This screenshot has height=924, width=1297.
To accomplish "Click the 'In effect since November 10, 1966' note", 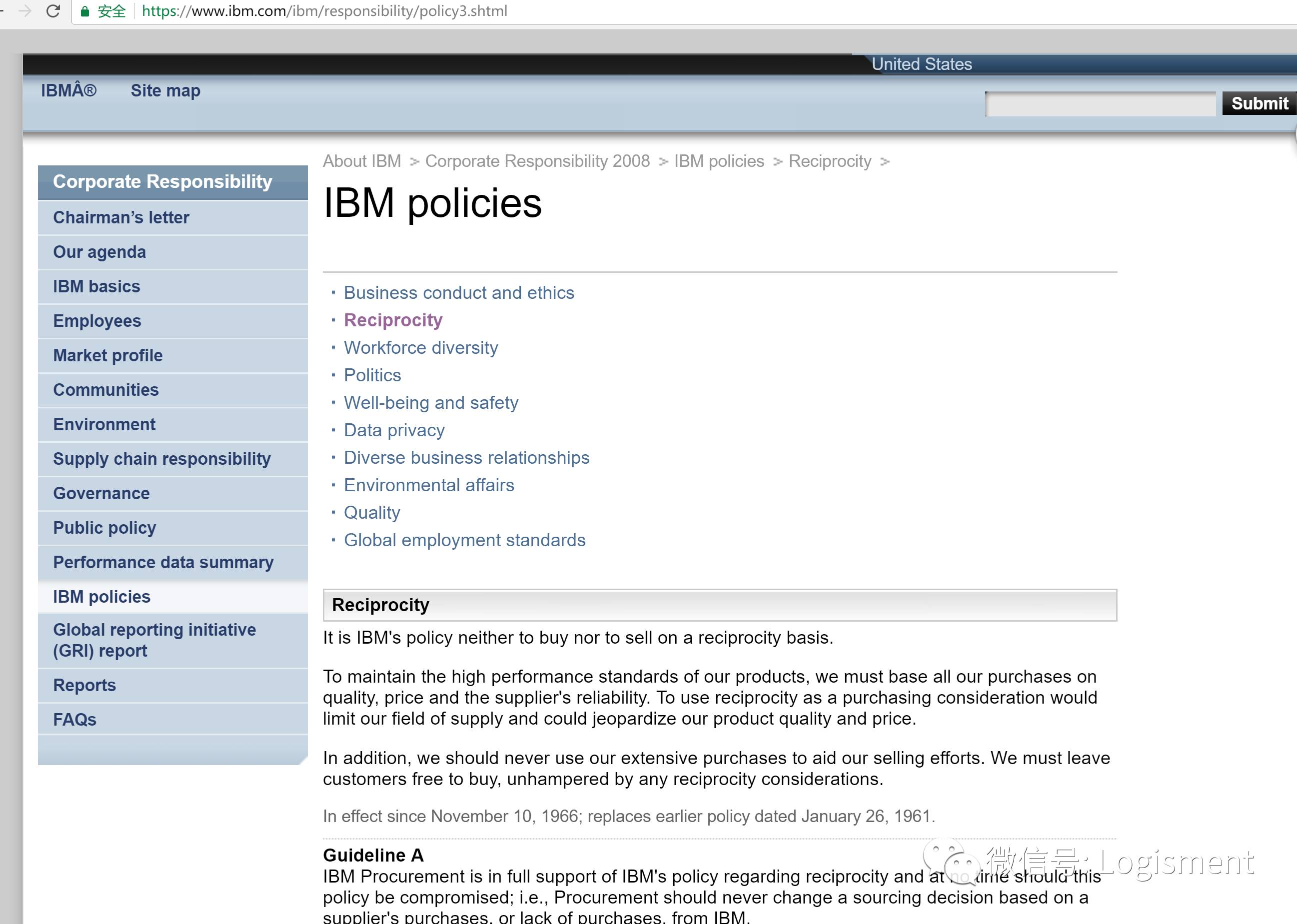I will (x=629, y=816).
